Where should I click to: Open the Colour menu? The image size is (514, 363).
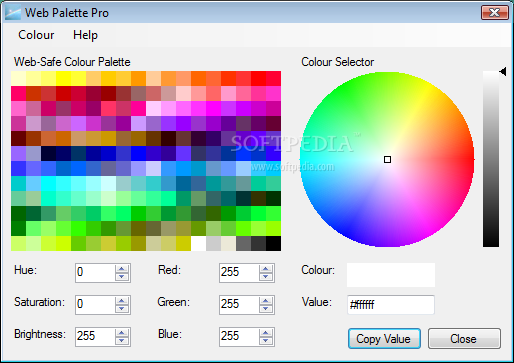pos(36,35)
